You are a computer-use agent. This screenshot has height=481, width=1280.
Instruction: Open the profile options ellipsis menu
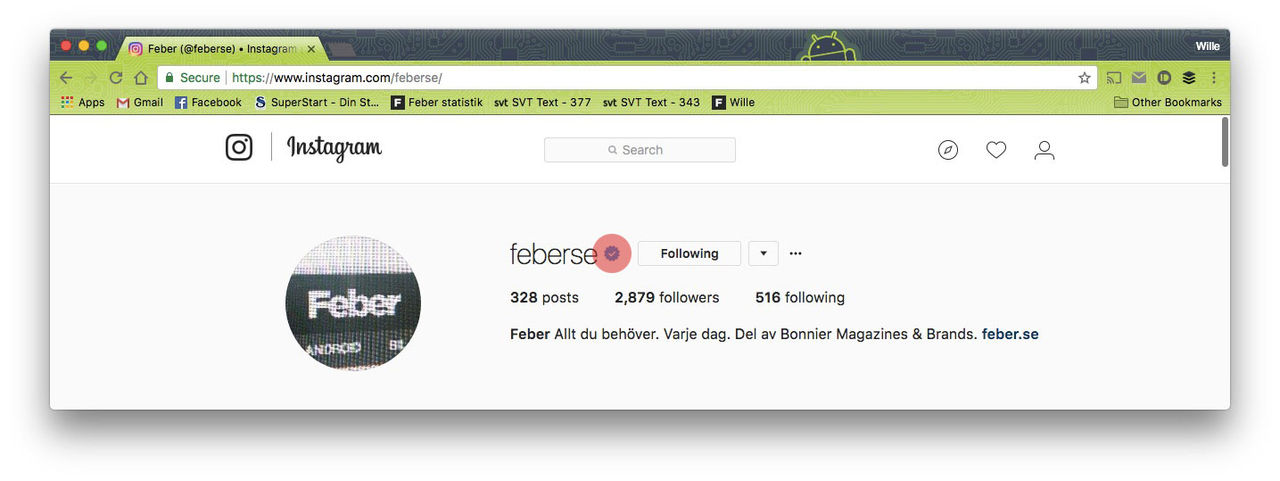pyautogui.click(x=795, y=253)
